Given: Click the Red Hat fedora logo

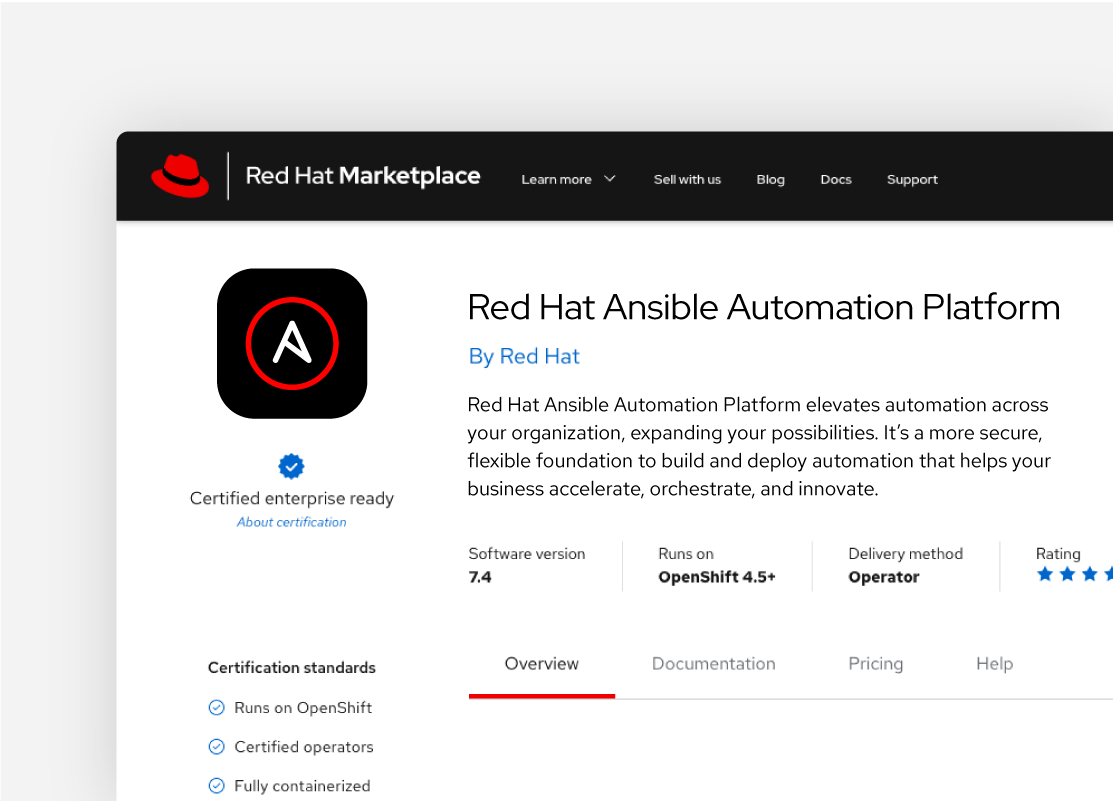Looking at the screenshot, I should pos(180,176).
